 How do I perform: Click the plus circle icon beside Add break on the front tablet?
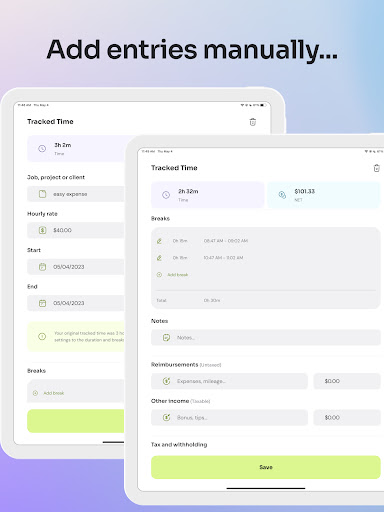pos(159,275)
